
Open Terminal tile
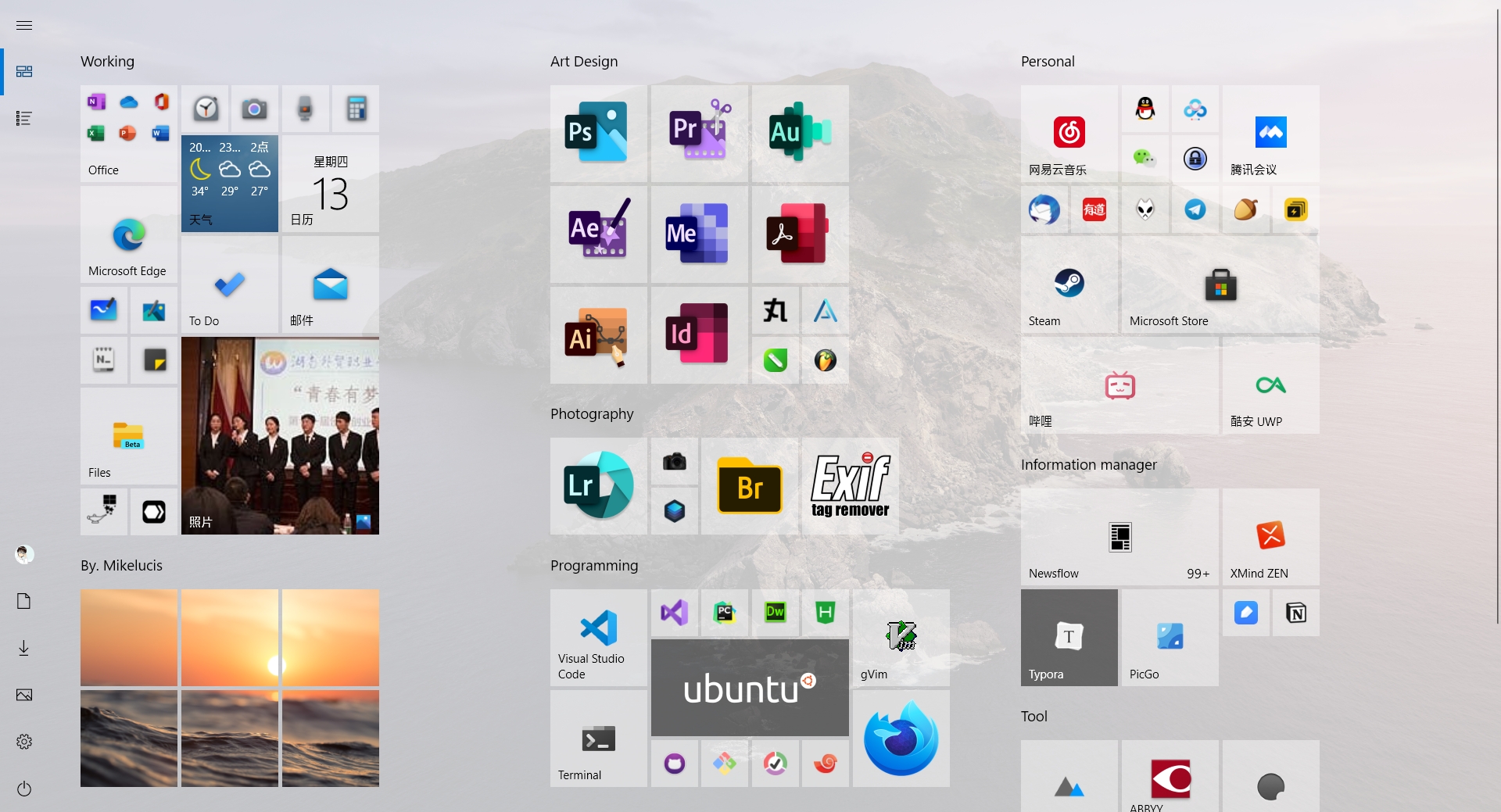(598, 739)
